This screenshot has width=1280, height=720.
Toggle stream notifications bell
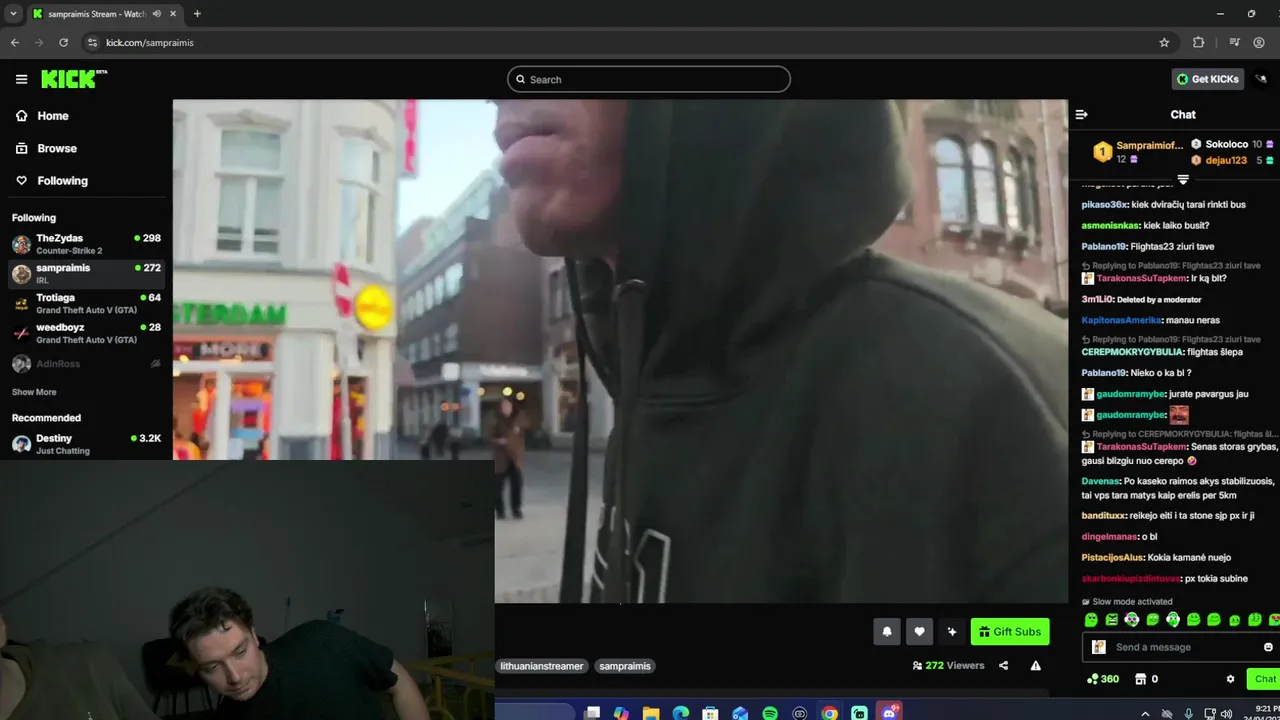(x=886, y=632)
